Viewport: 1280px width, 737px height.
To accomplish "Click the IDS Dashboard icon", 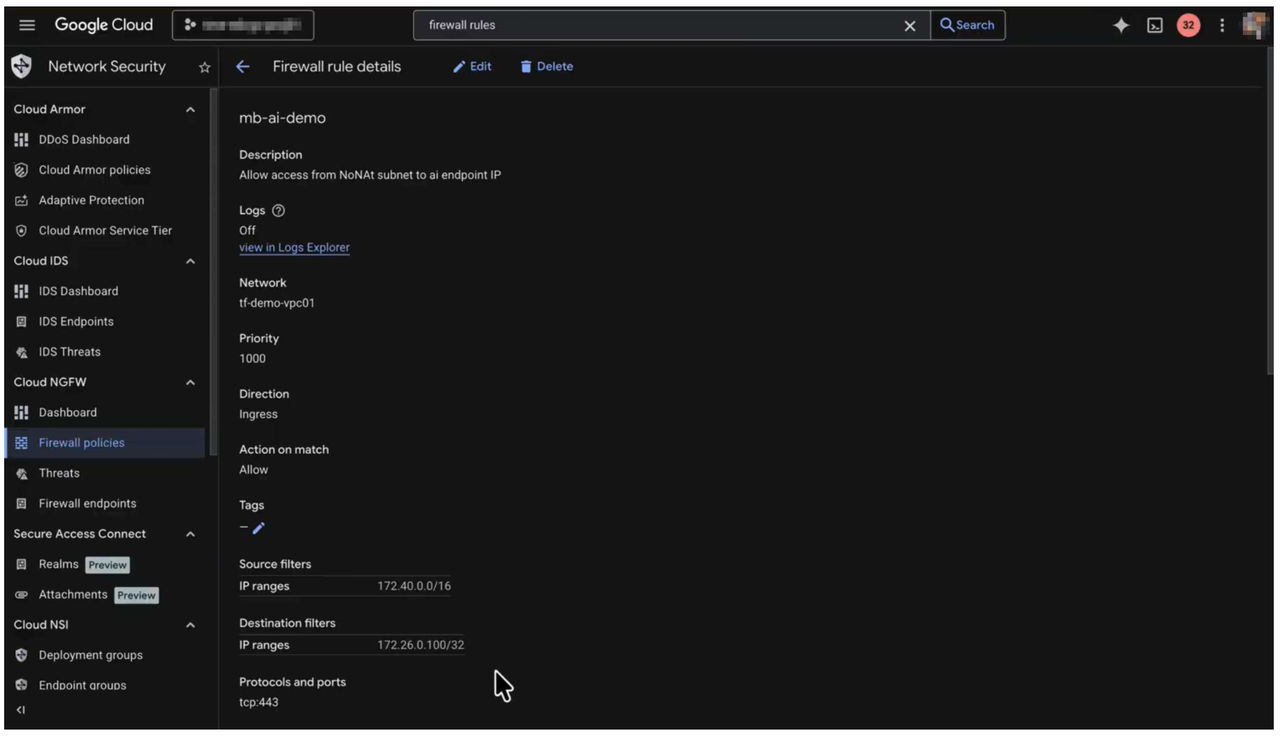I will (21, 291).
